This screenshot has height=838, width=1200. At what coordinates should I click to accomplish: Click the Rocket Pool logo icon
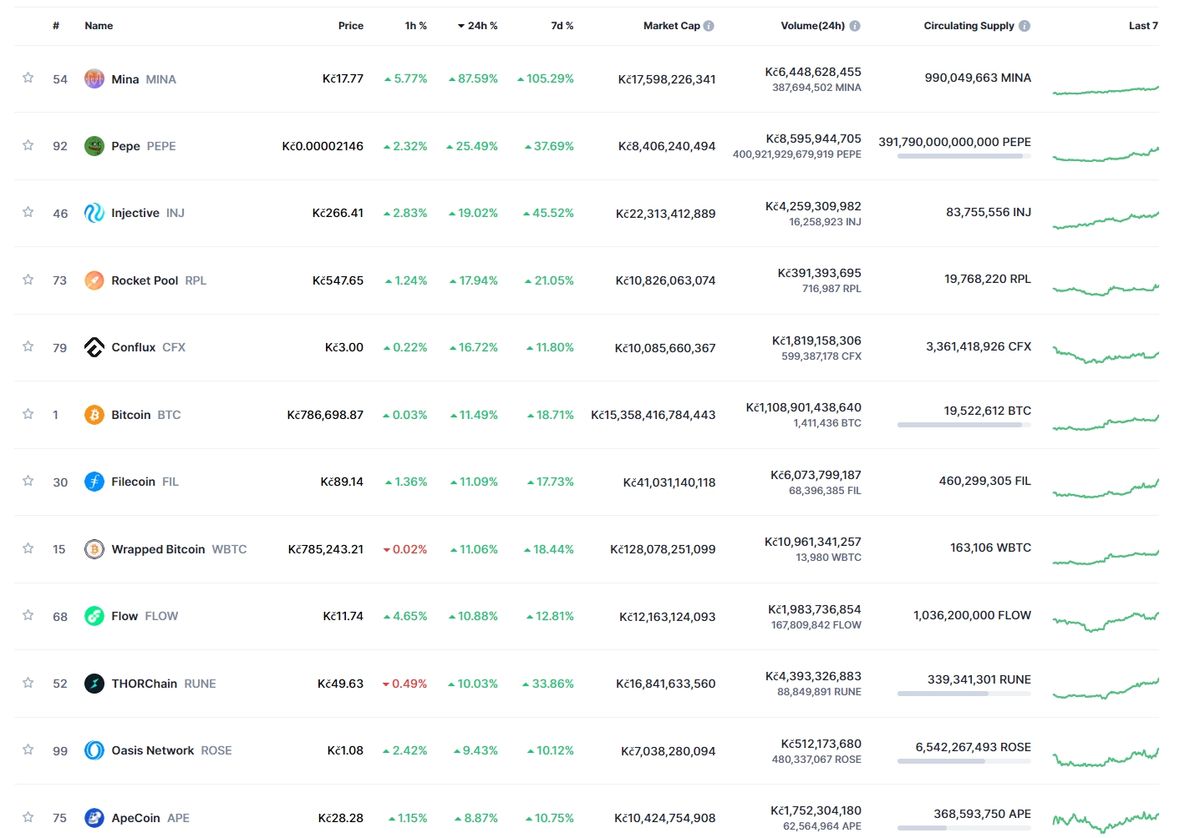pyautogui.click(x=94, y=280)
